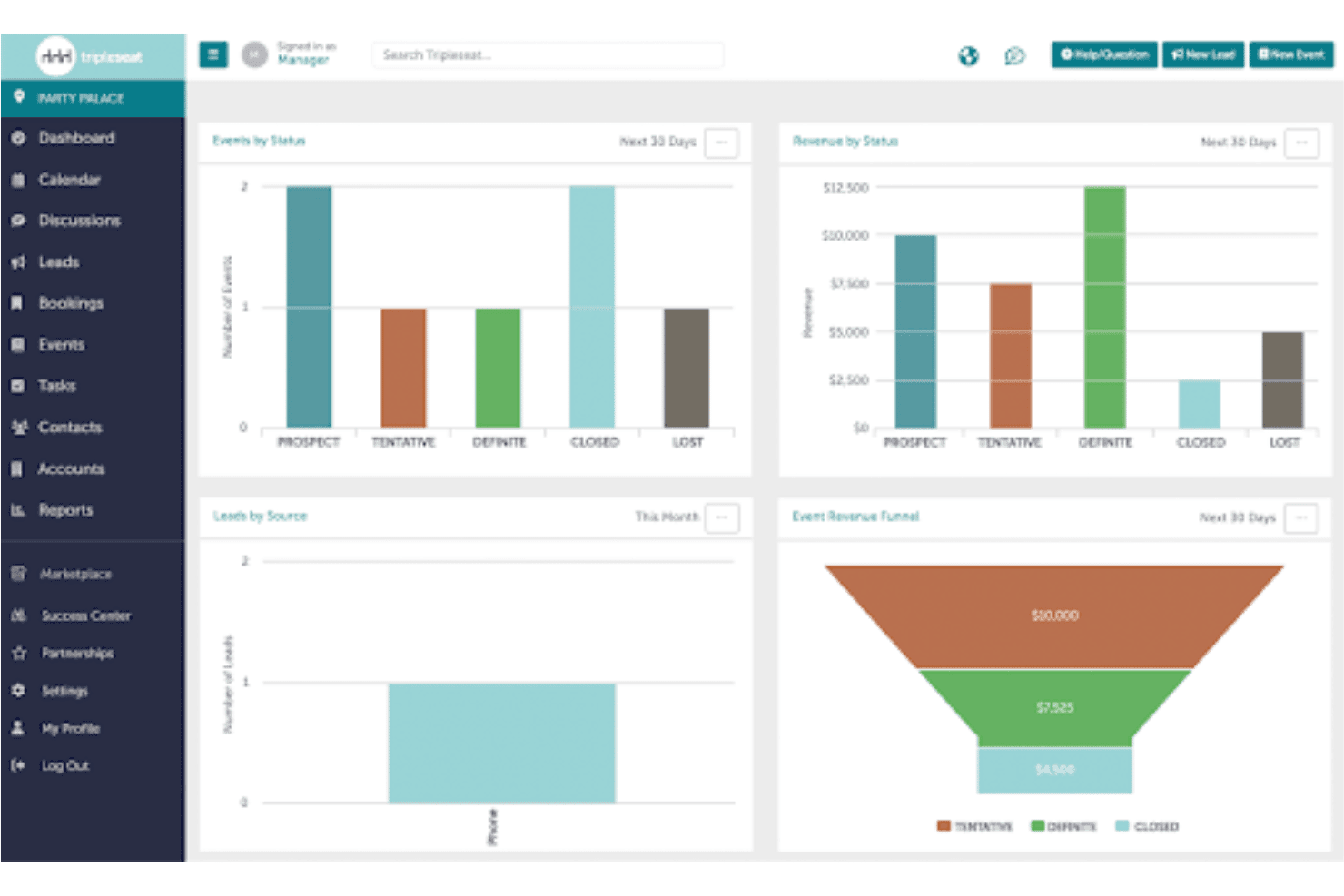Click the Revenue by Status title
Screen dimensions: 1344x896
click(845, 141)
